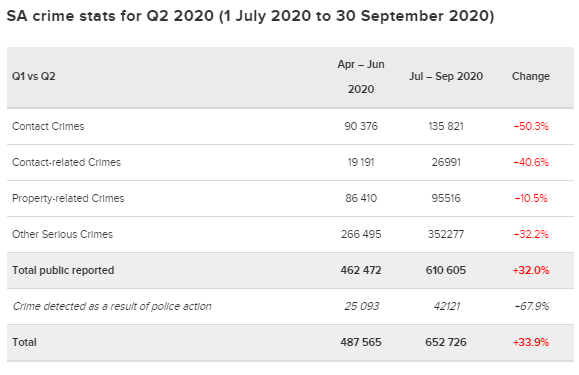579x375 pixels.
Task: Select the Q1 vs Q2 column header
Action: 34,76
